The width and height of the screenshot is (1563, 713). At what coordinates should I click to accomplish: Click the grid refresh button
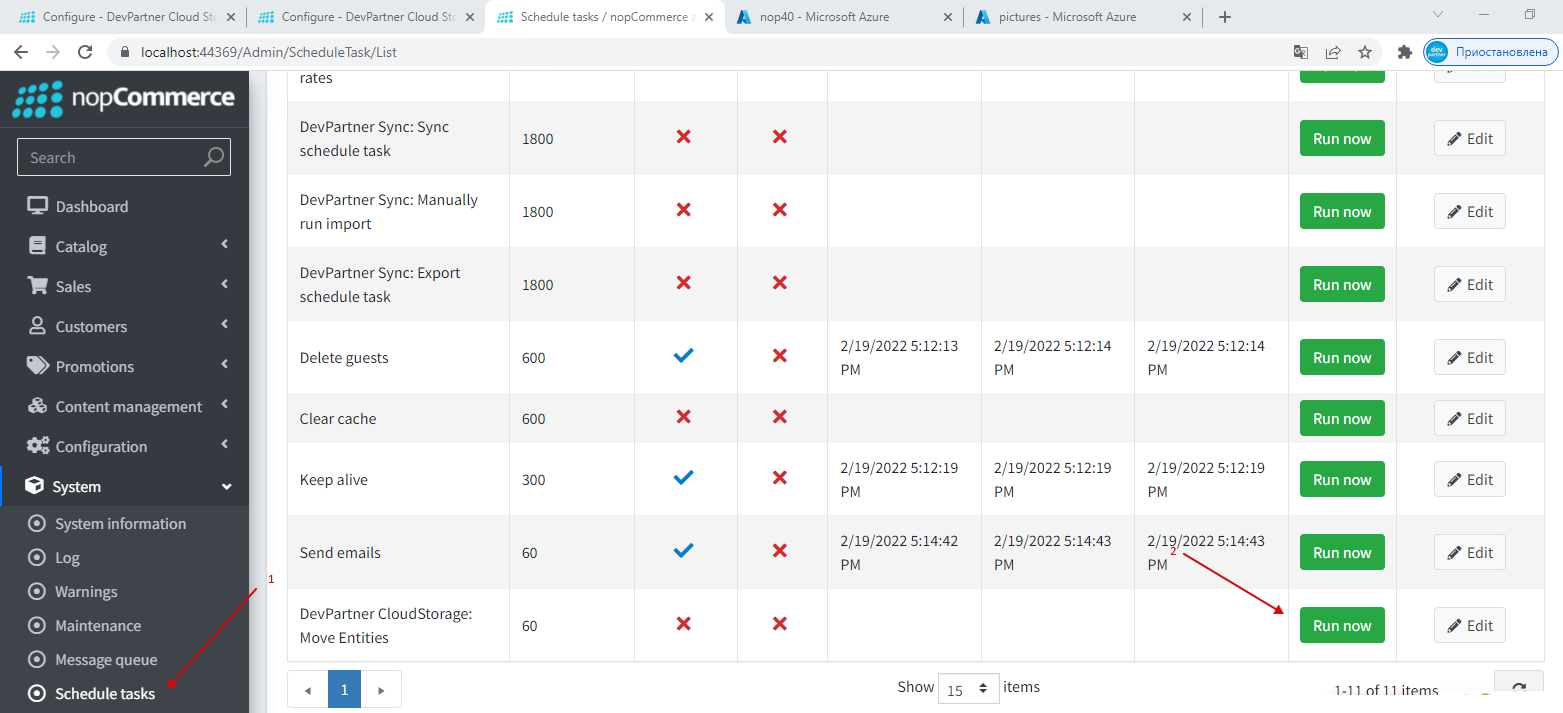(1518, 688)
